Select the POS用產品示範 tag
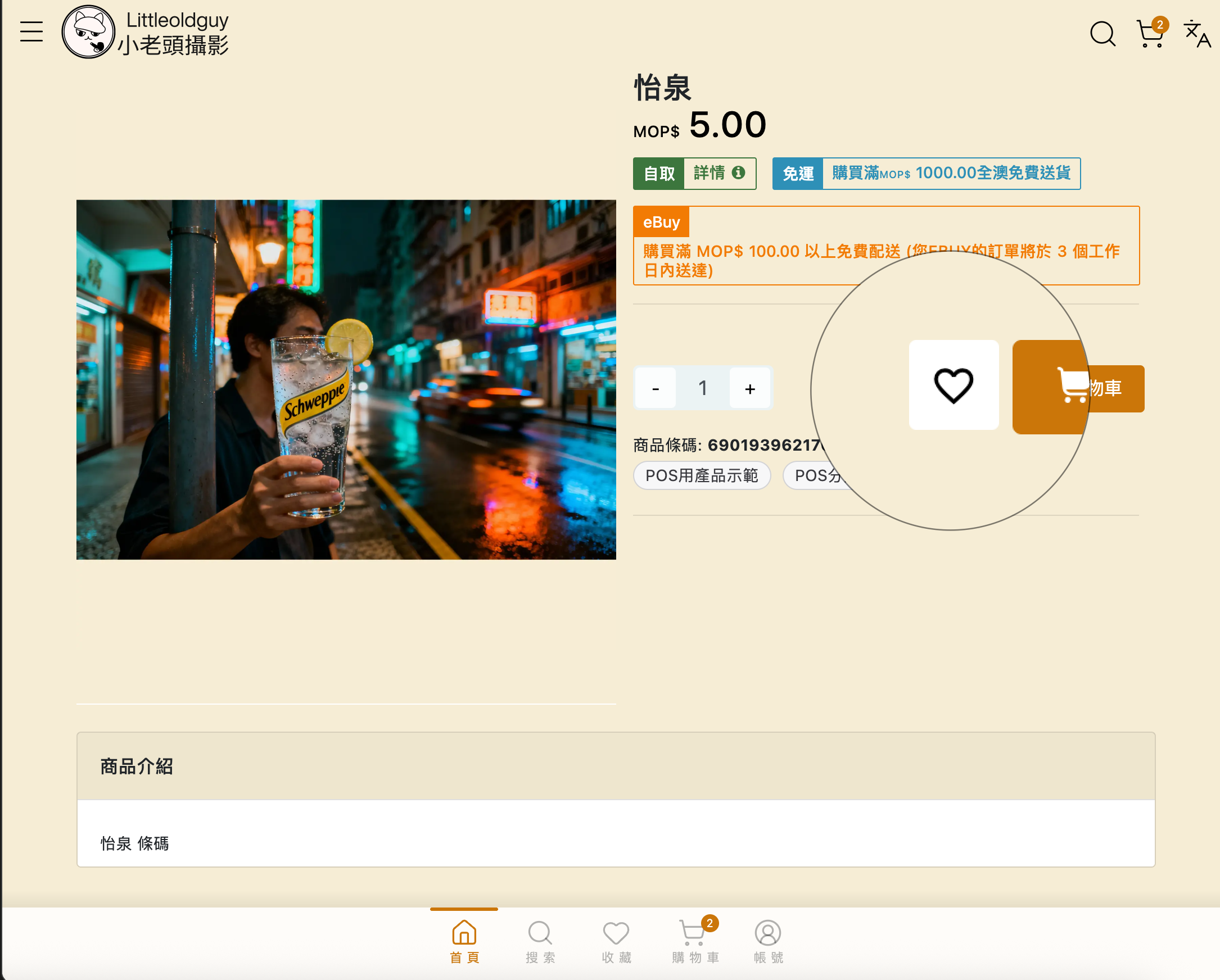The height and width of the screenshot is (980, 1220). 701,475
